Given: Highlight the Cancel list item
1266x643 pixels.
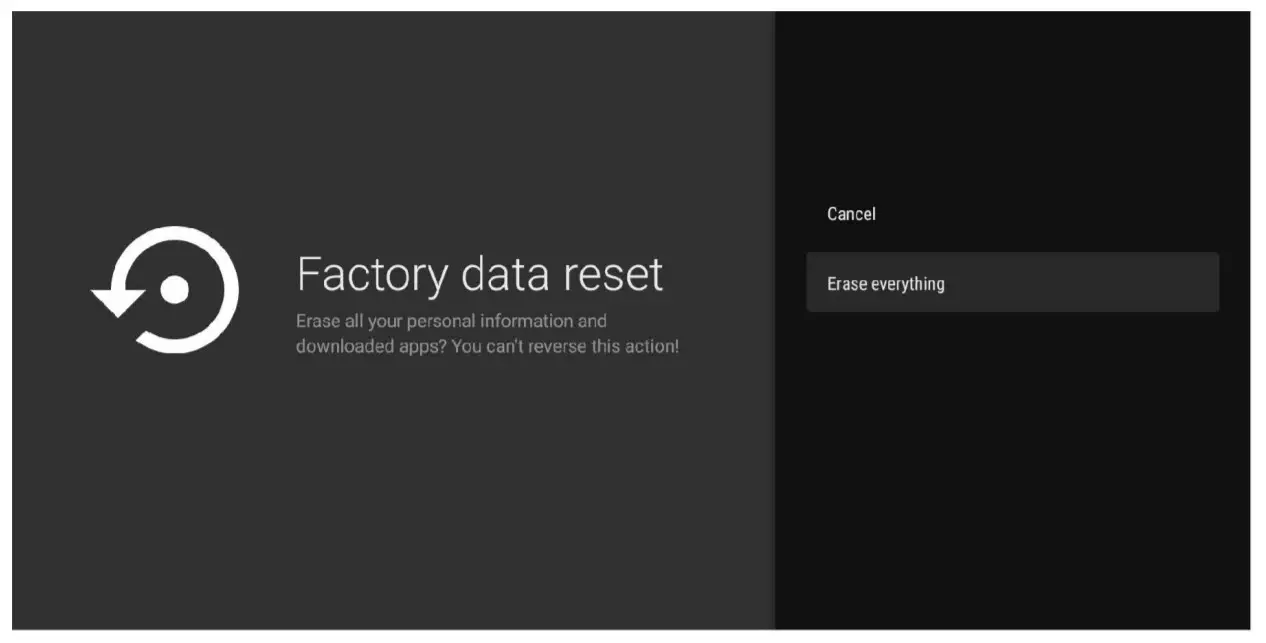Looking at the screenshot, I should pyautogui.click(x=851, y=214).
